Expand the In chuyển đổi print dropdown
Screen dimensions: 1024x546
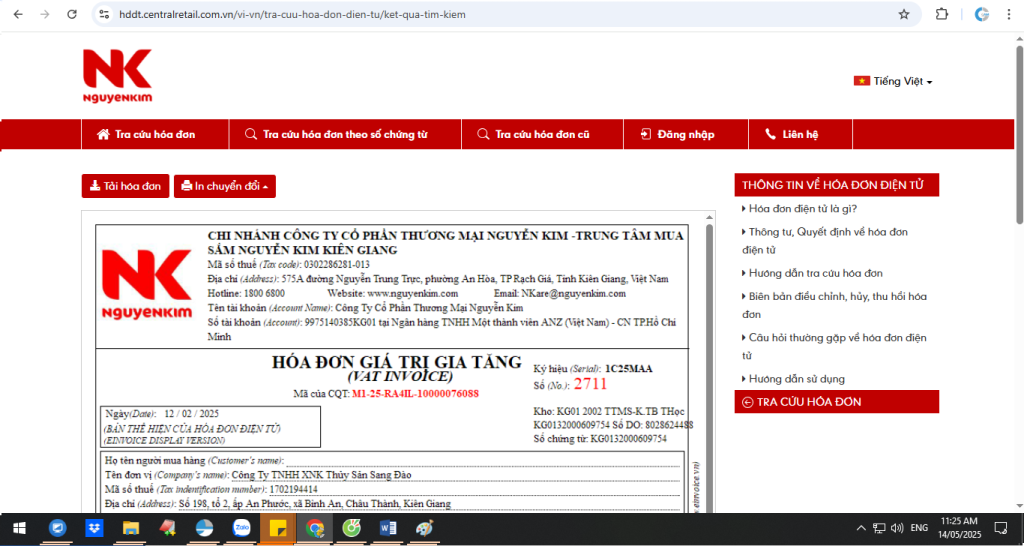225,186
